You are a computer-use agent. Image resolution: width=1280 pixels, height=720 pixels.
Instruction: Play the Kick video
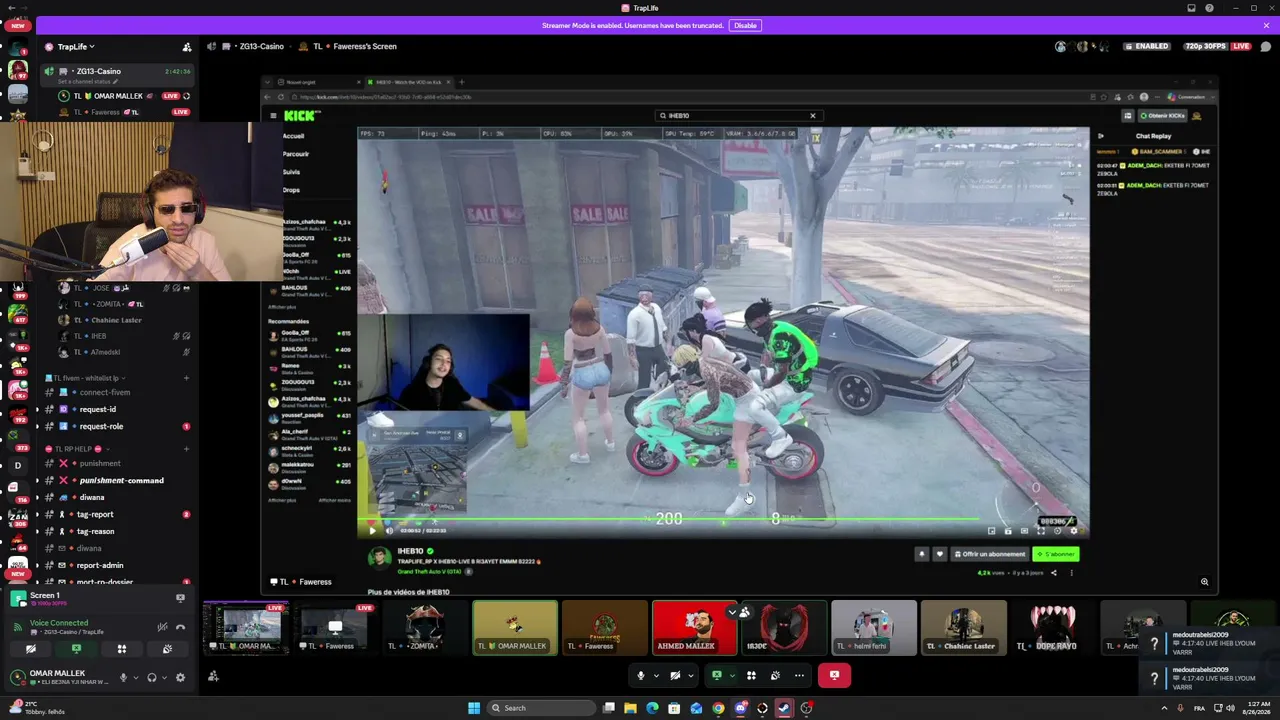[x=373, y=531]
